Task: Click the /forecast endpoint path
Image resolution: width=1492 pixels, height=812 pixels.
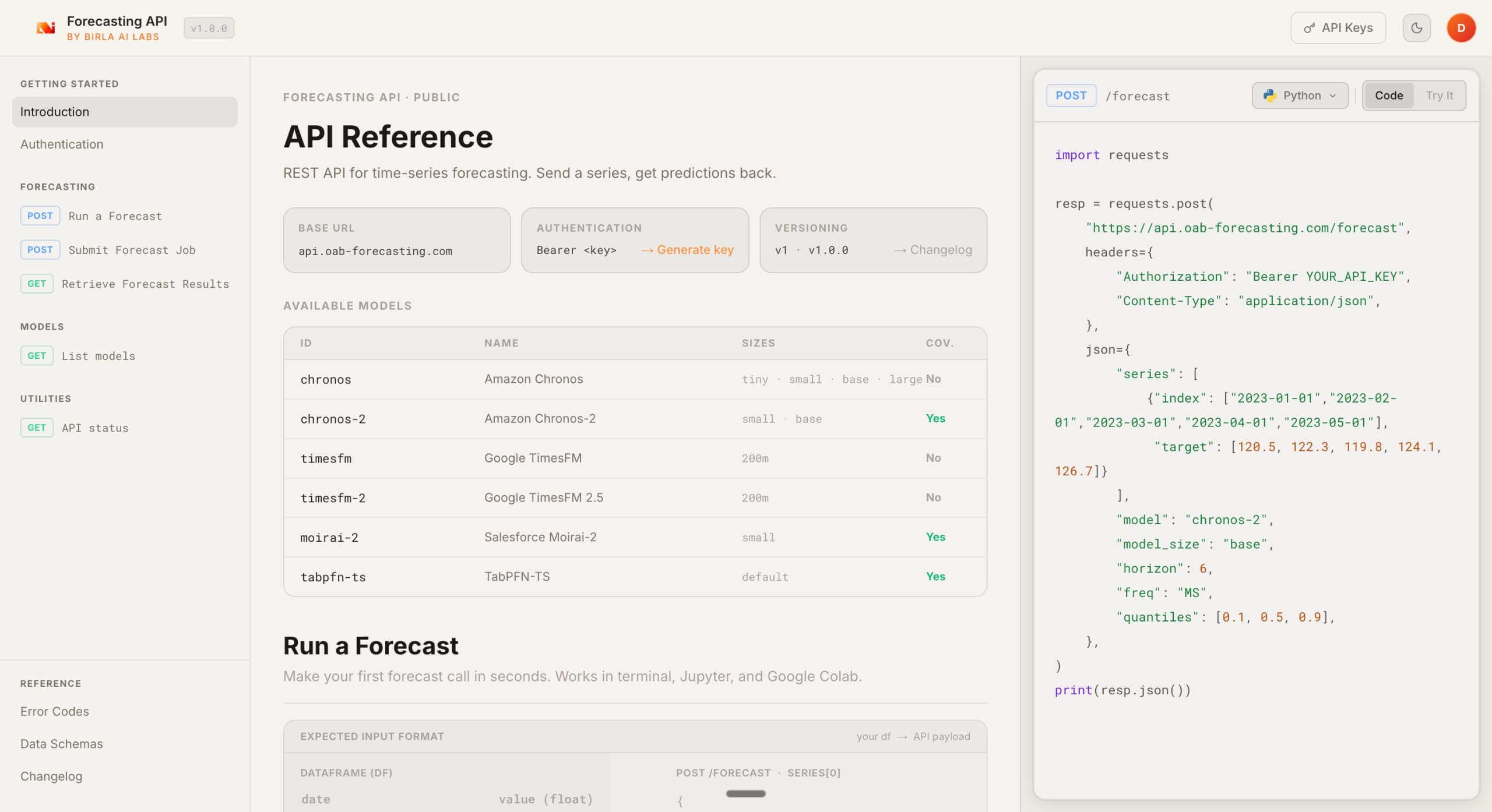Action: (x=1137, y=96)
